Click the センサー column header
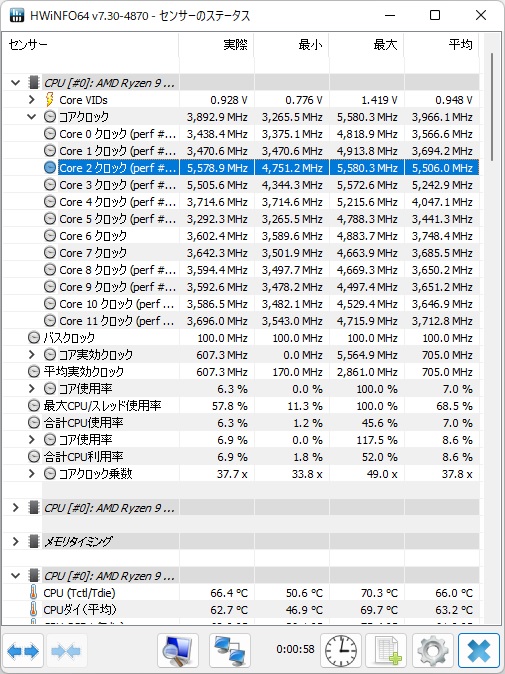Viewport: 505px width, 674px height. click(91, 44)
